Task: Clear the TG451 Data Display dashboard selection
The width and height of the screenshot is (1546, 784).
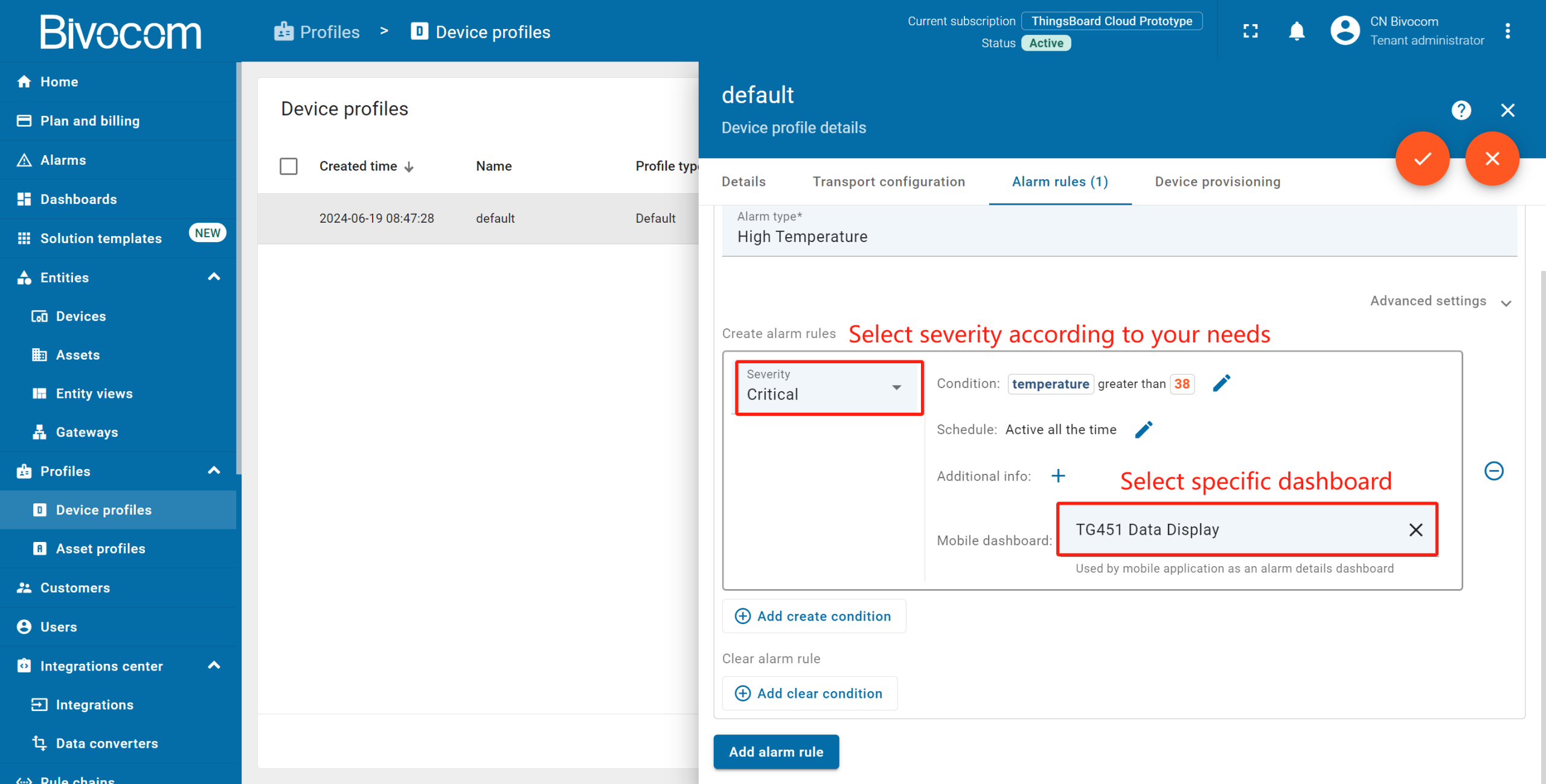Action: [x=1416, y=530]
